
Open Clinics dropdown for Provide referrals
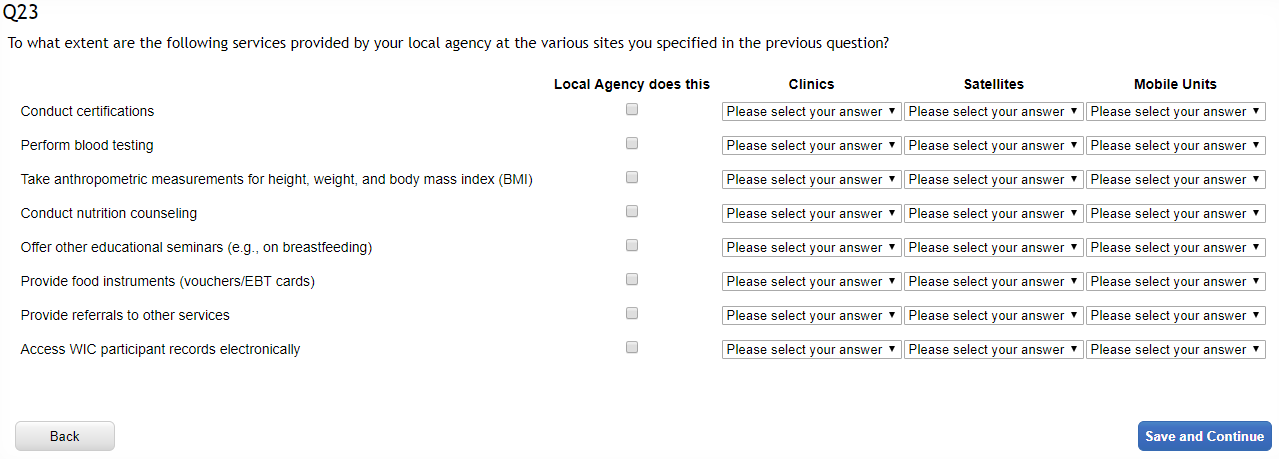(811, 316)
